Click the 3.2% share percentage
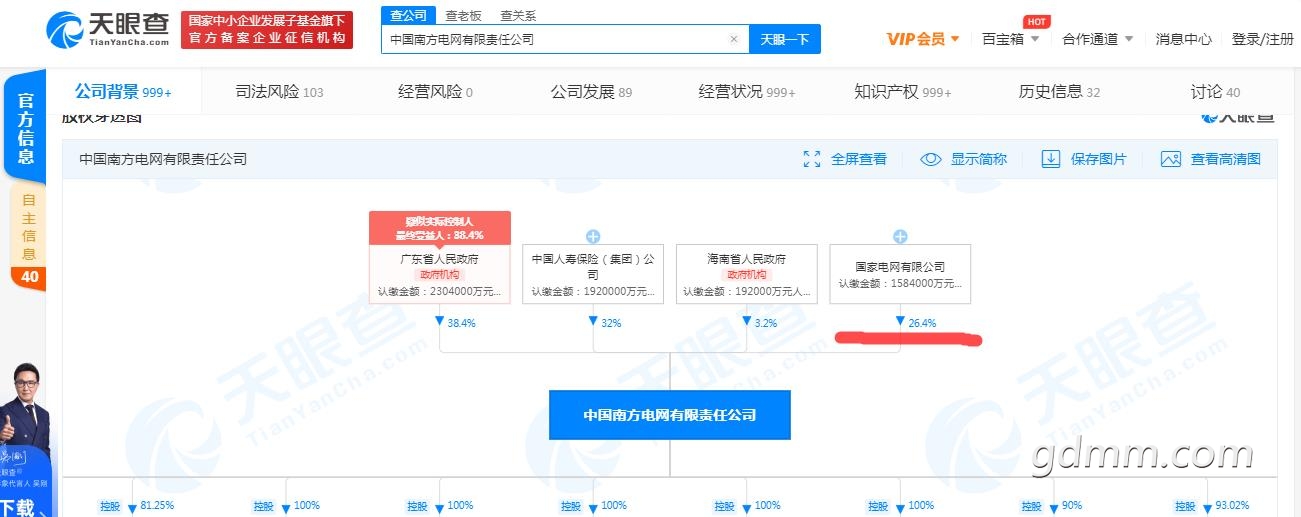Screen dimensions: 1301x517 point(765,323)
